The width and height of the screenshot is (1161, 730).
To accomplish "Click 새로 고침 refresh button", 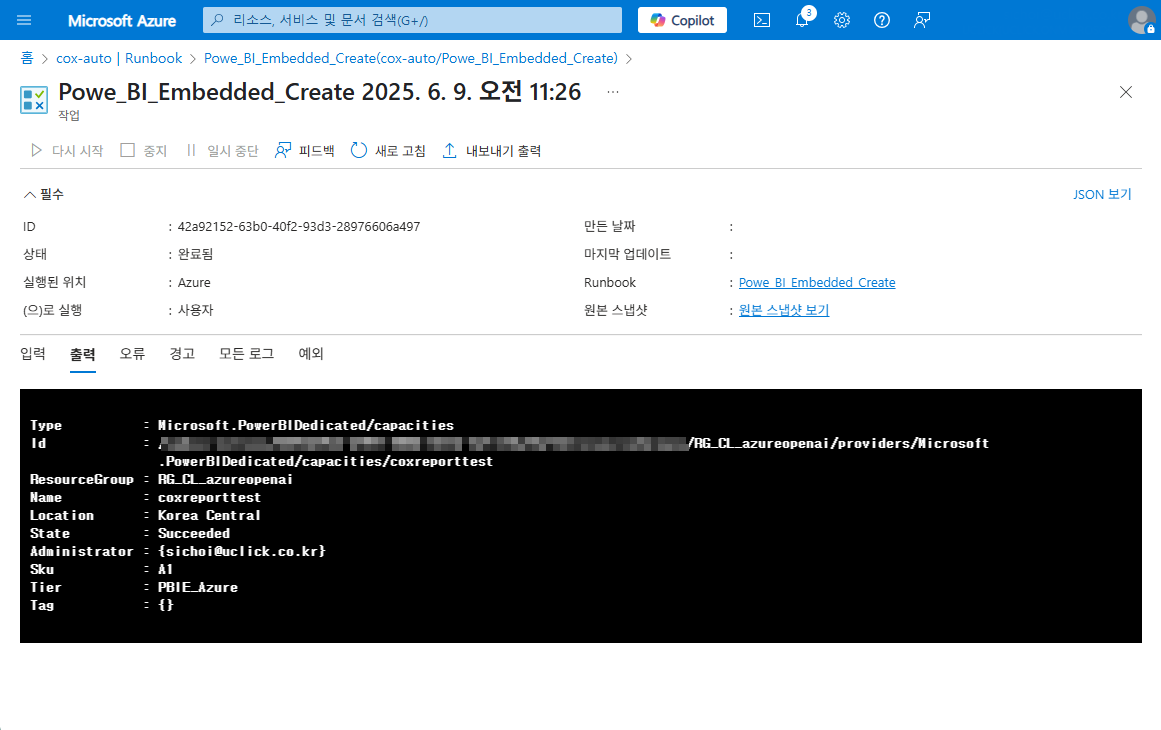I will coord(388,150).
